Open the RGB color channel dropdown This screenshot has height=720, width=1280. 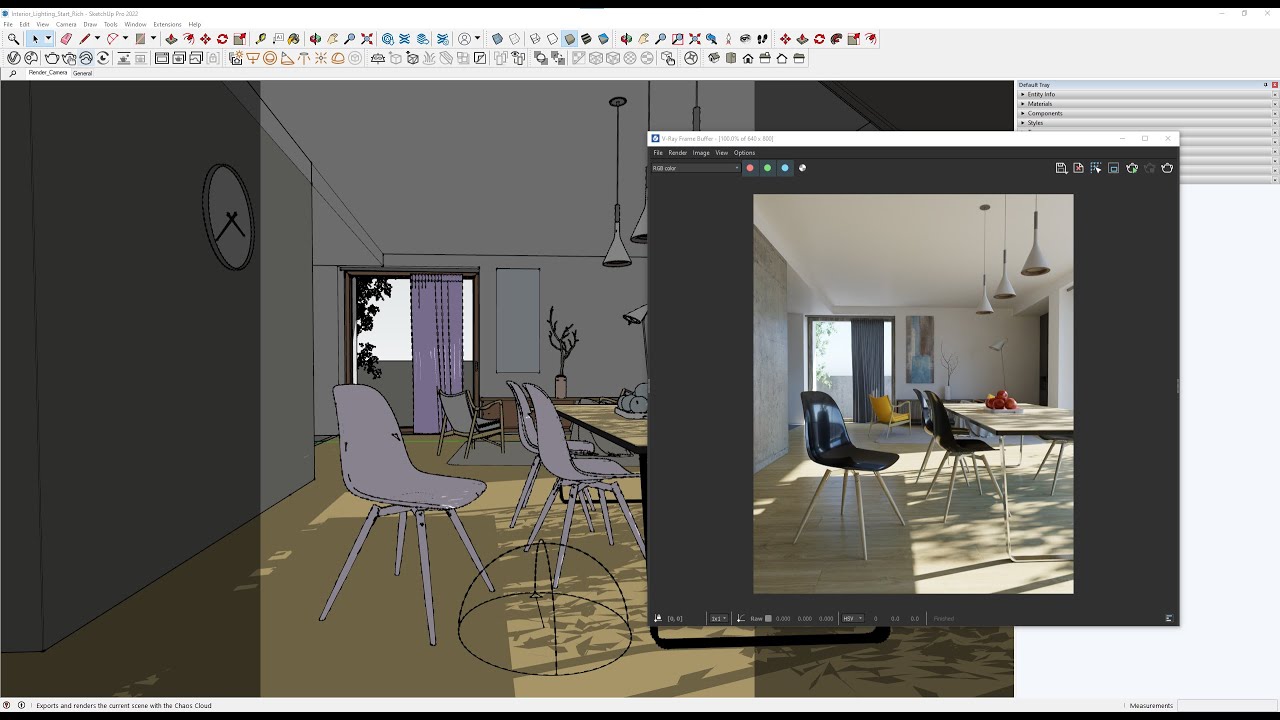click(x=696, y=168)
